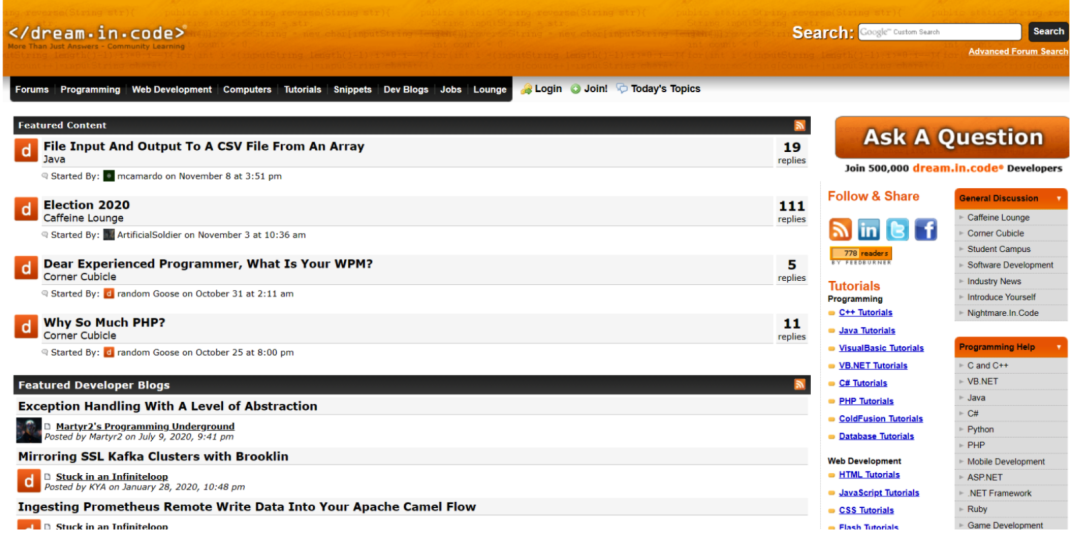
Task: Click the orange d icon beside Why So Much PHP
Action: [x=26, y=327]
